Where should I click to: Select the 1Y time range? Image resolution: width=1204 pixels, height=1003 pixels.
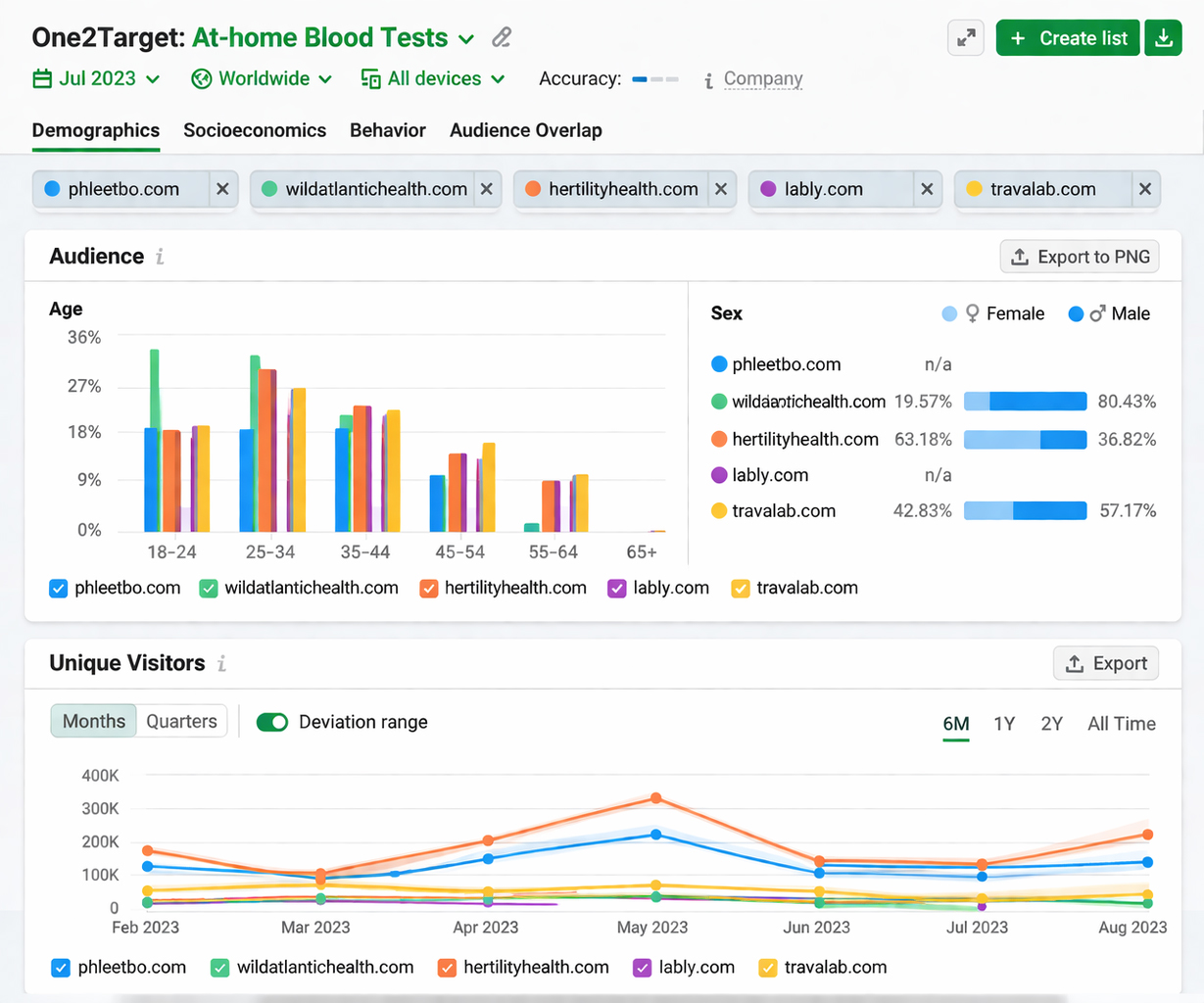click(1004, 724)
